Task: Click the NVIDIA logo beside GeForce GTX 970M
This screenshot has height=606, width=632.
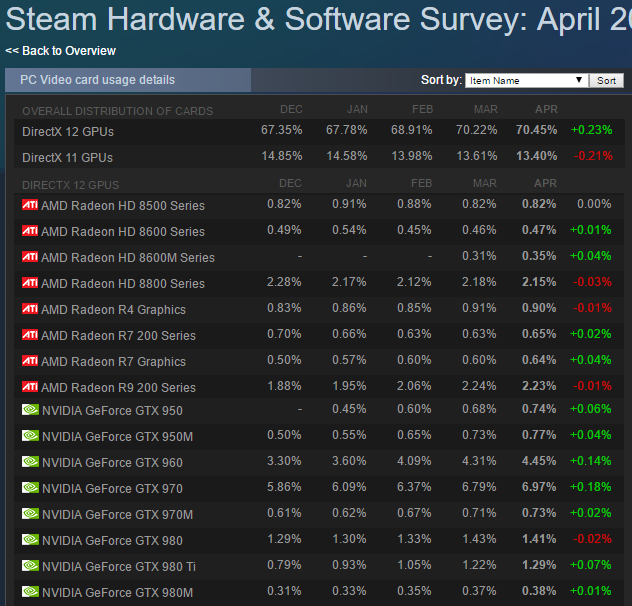Action: (30, 514)
